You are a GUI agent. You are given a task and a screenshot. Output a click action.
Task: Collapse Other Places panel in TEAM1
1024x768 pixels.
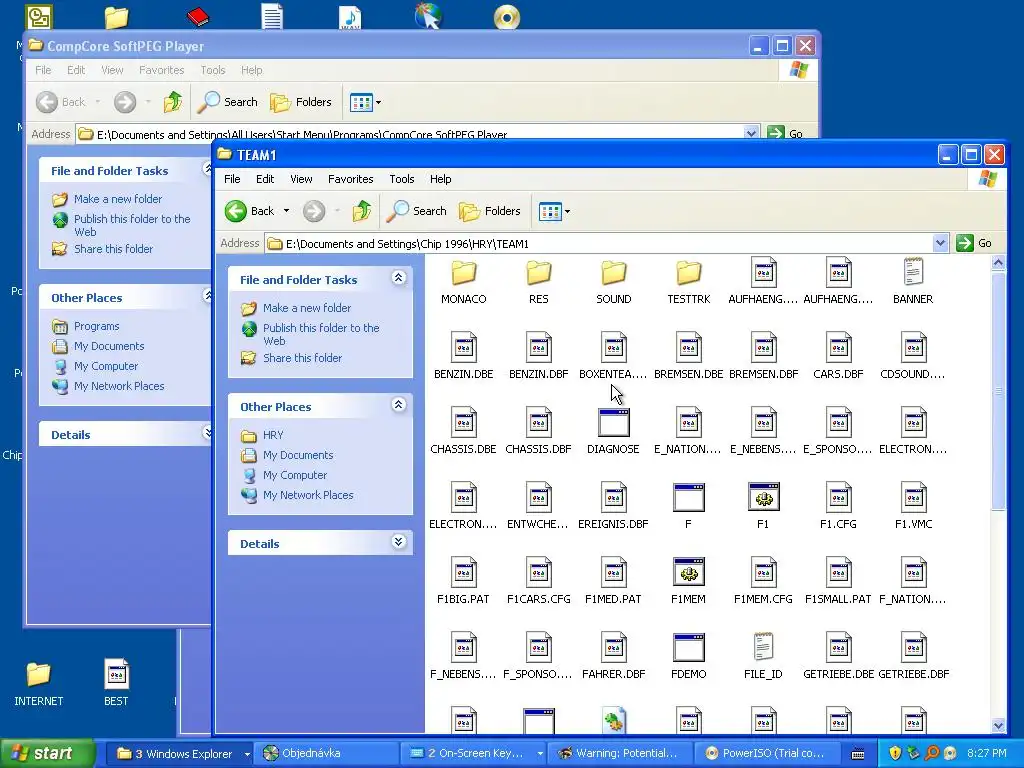(398, 405)
